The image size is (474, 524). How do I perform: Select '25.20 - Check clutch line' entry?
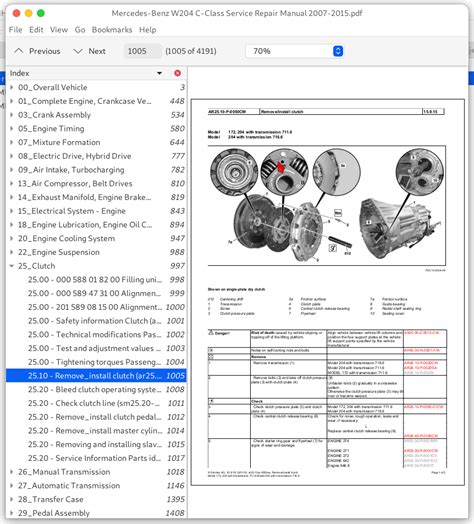point(96,403)
